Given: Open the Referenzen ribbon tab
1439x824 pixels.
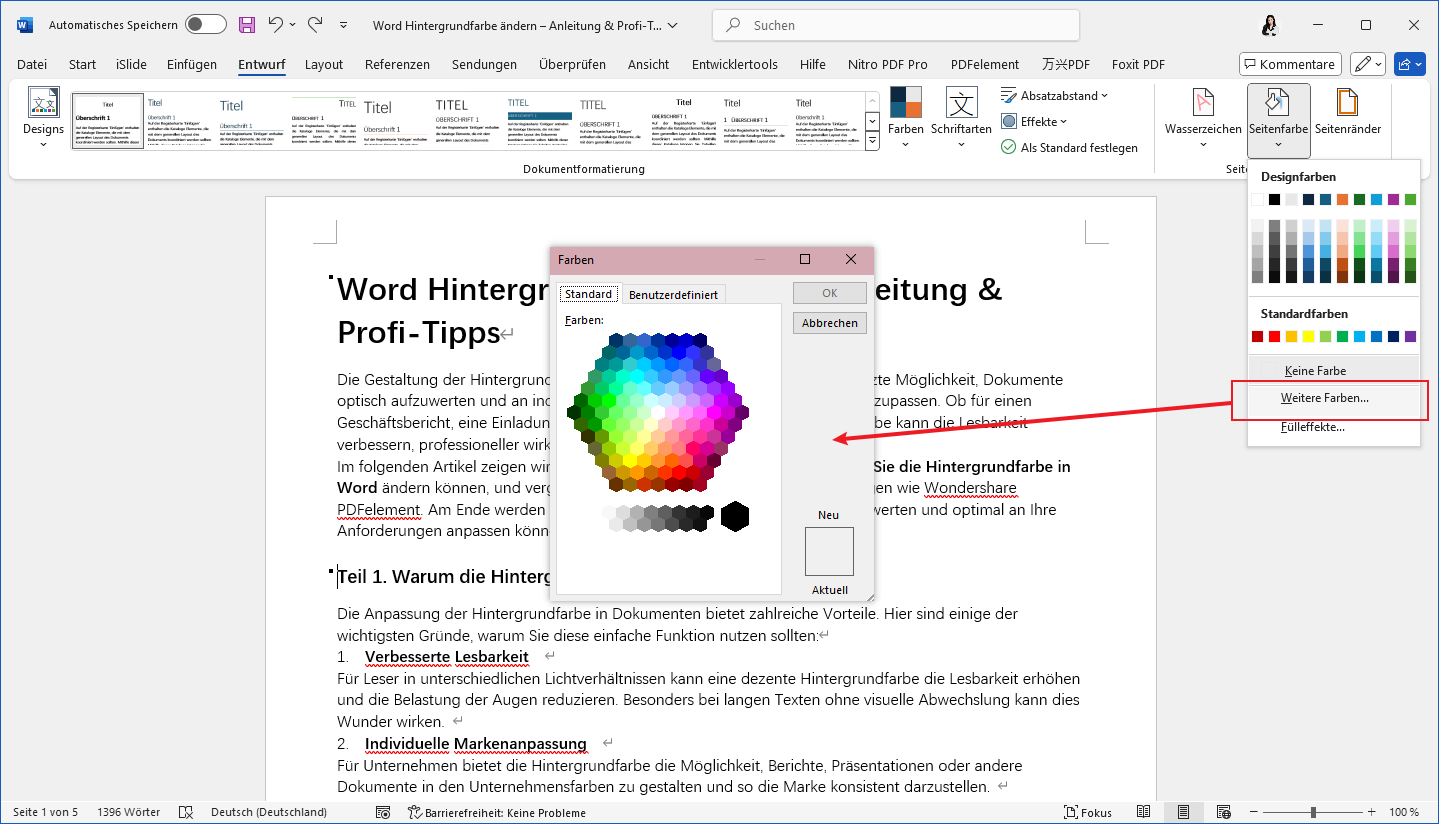Looking at the screenshot, I should 397,64.
